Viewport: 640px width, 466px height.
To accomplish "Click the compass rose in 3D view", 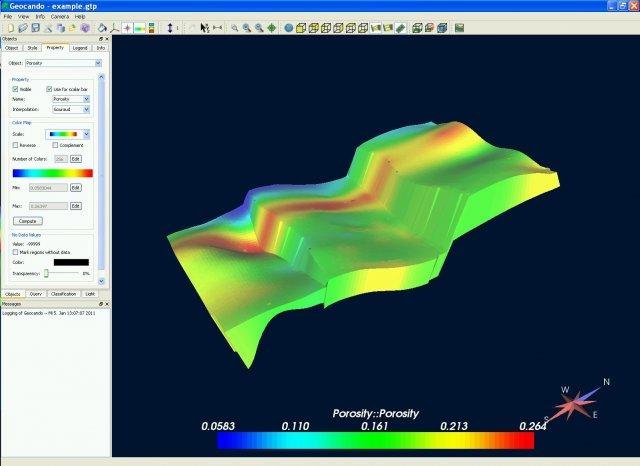I will pyautogui.click(x=576, y=404).
